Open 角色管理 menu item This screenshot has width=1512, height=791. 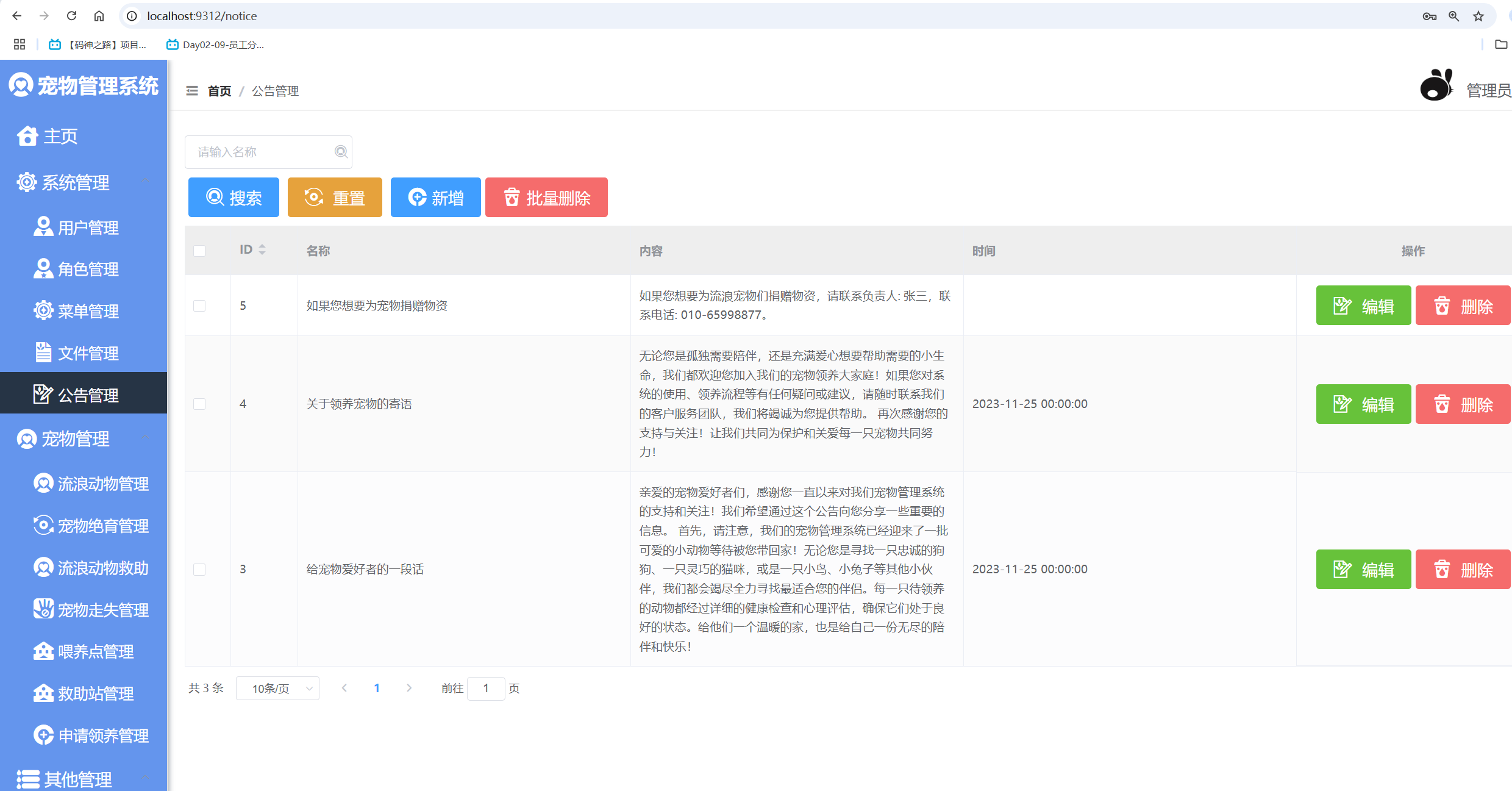[84, 269]
